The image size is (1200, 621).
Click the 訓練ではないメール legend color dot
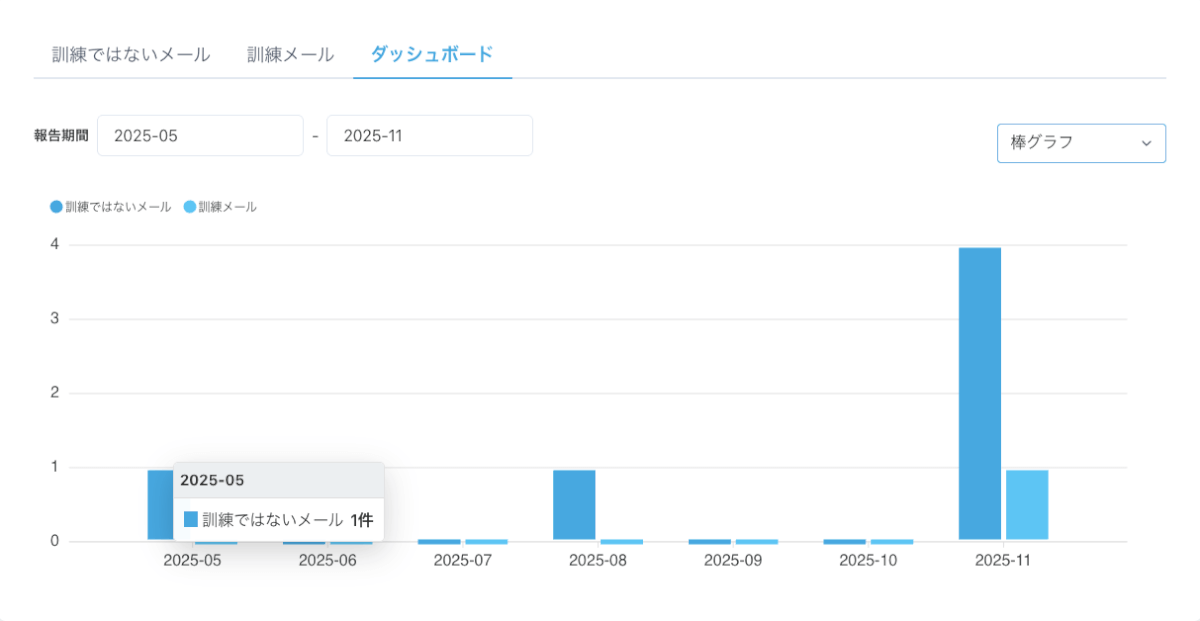point(56,207)
